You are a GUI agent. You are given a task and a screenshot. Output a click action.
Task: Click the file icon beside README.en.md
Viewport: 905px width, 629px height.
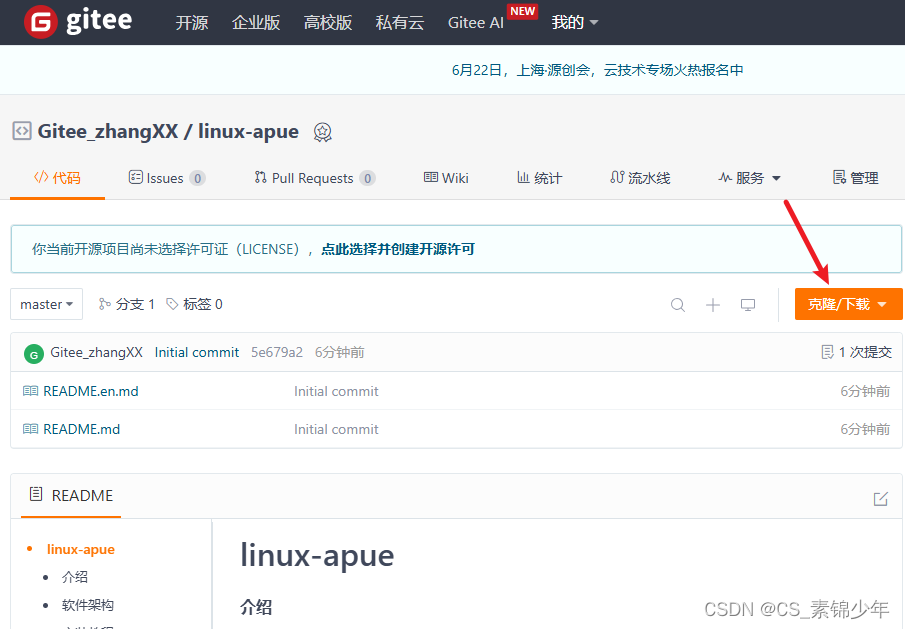click(x=30, y=391)
